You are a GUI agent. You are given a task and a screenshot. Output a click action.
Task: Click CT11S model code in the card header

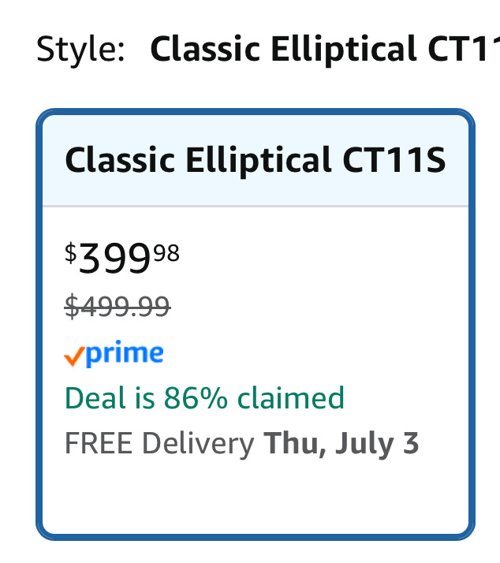[x=394, y=159]
